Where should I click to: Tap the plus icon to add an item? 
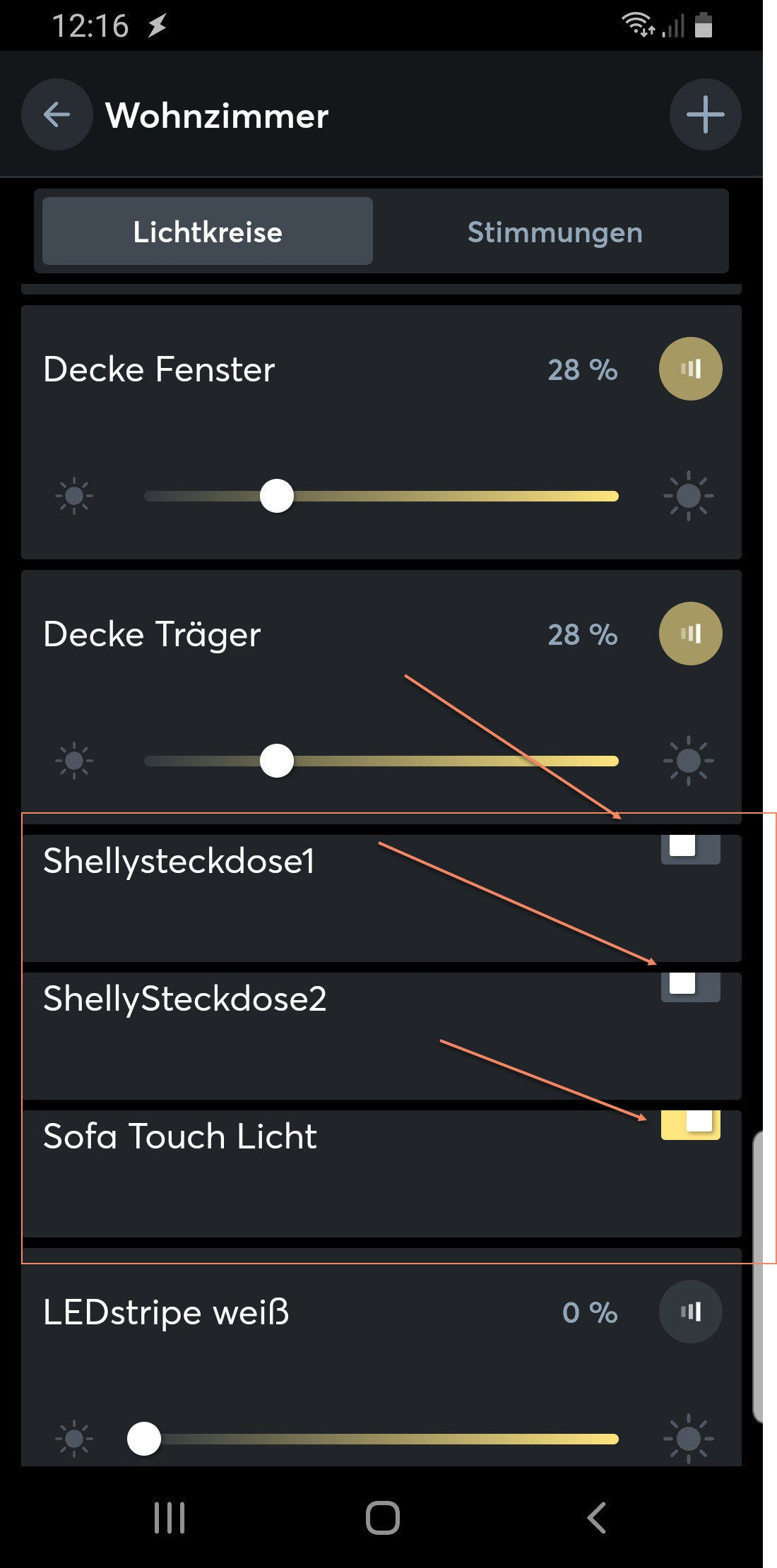(x=705, y=114)
